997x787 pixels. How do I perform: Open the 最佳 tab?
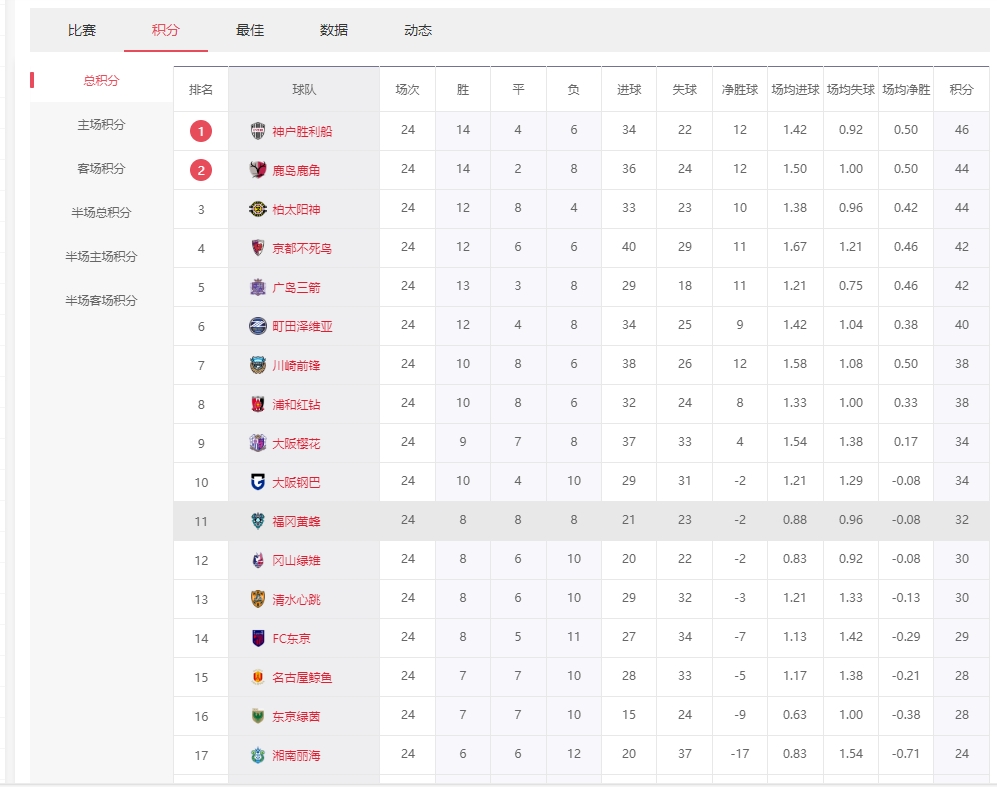[250, 30]
